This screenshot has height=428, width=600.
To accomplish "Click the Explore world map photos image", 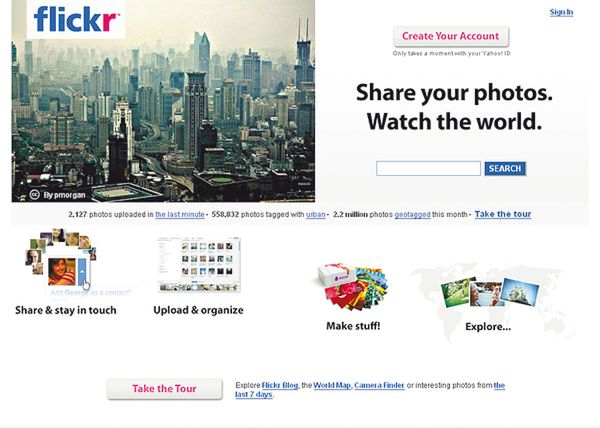I will (x=491, y=293).
